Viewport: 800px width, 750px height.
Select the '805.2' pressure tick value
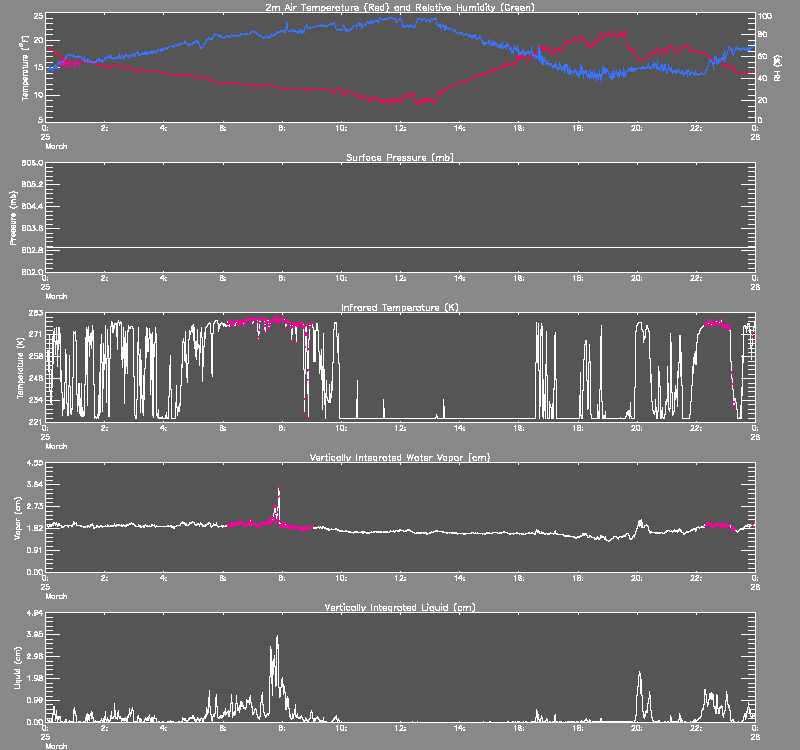click(32, 185)
